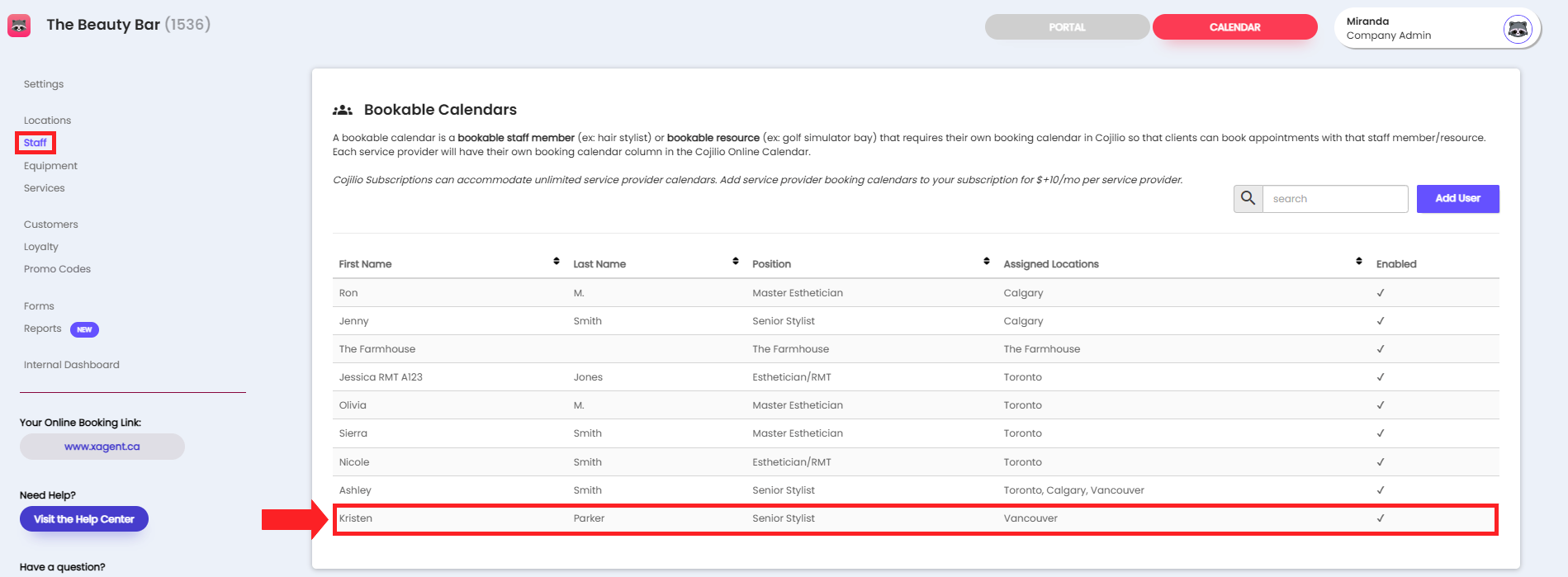Open Miranda Company Admin account menu
The image size is (1568, 577).
(1437, 29)
